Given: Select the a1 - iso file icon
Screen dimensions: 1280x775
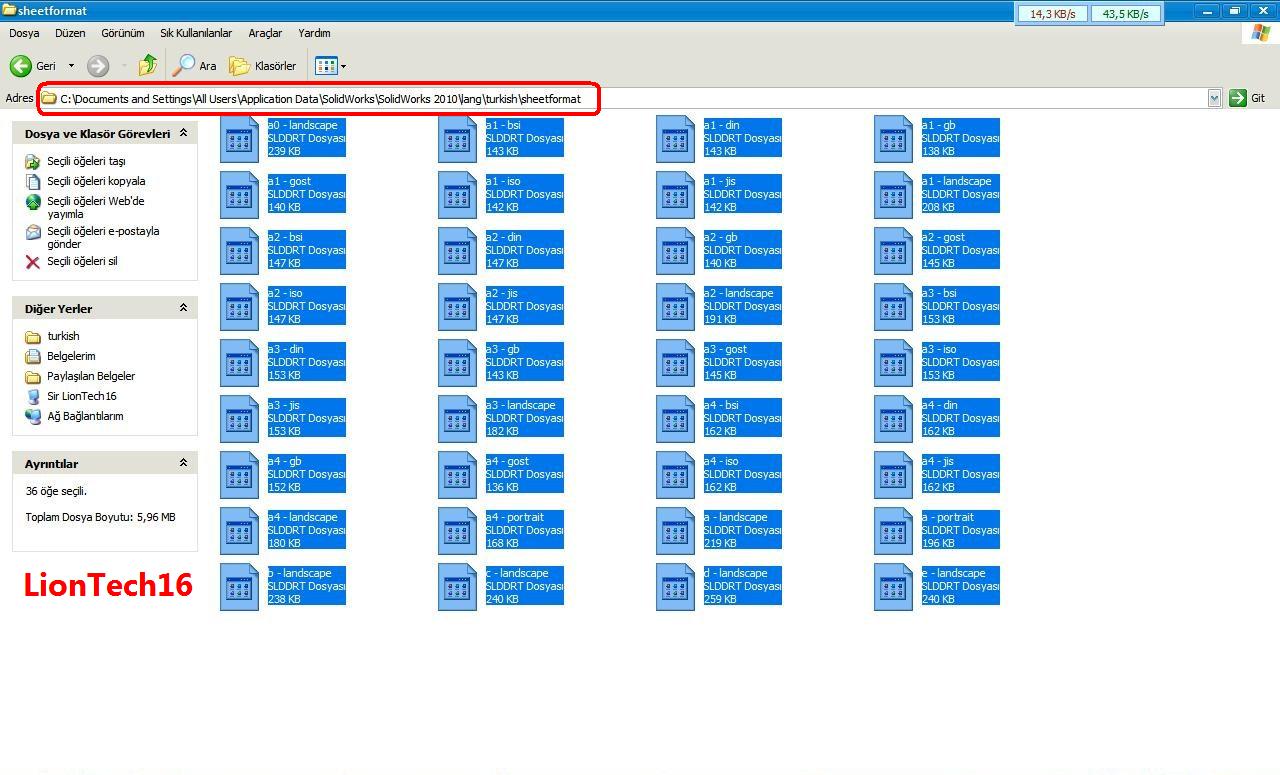Looking at the screenshot, I should pyautogui.click(x=457, y=195).
